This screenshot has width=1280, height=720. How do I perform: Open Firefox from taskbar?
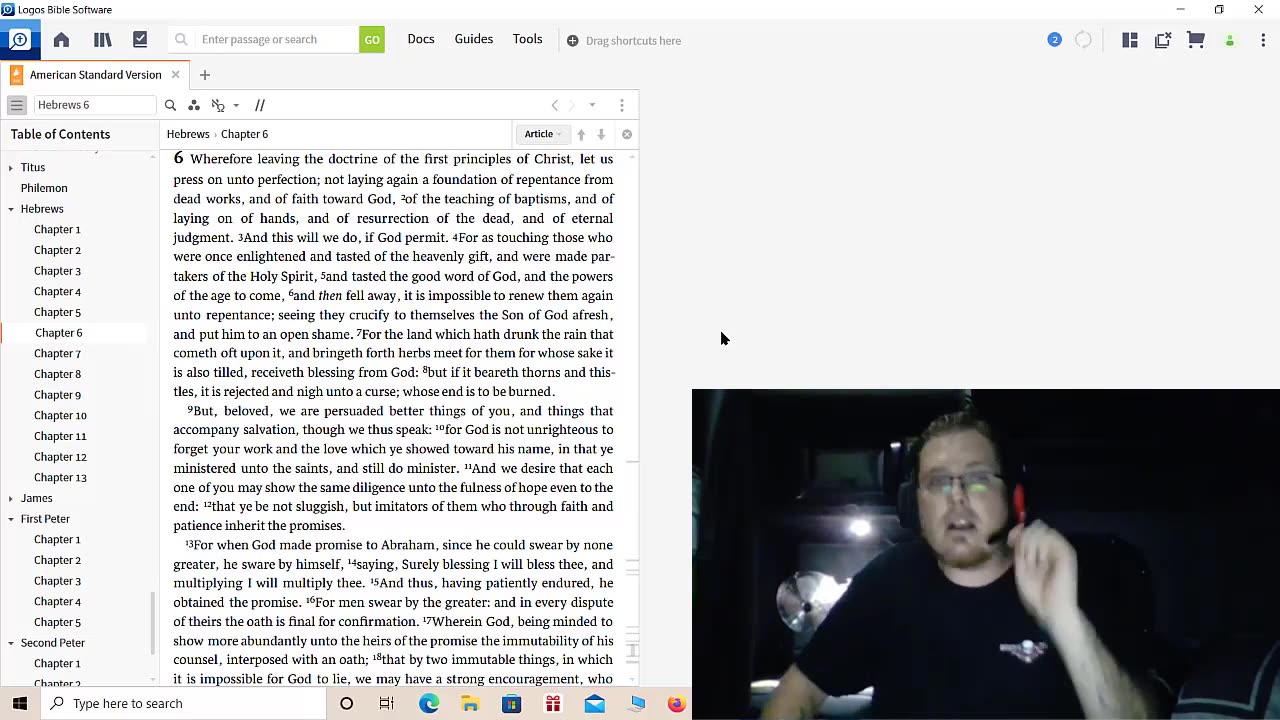coord(677,703)
